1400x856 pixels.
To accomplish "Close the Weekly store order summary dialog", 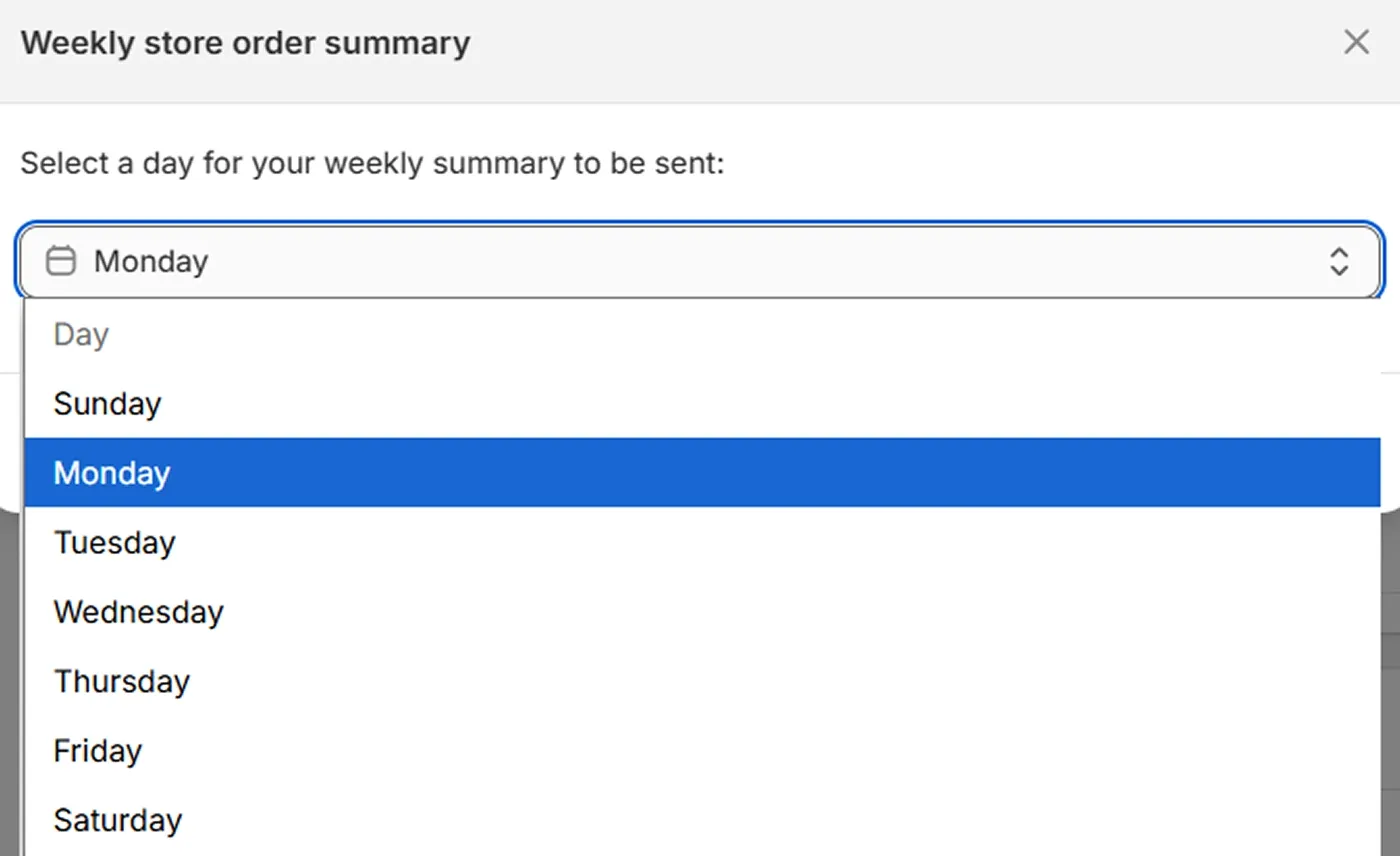I will pos(1356,42).
